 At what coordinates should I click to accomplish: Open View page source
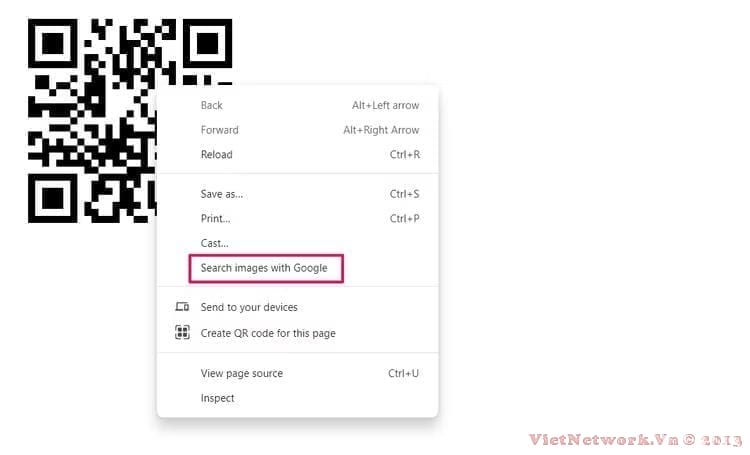point(298,373)
